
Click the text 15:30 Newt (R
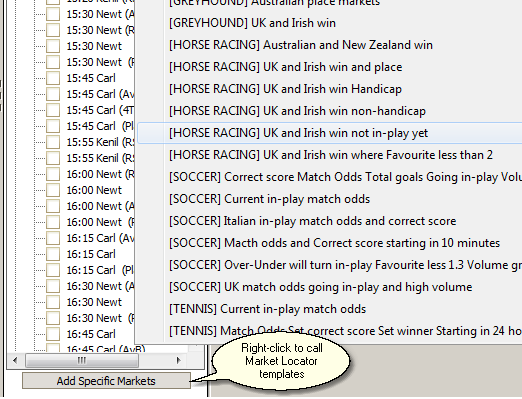tap(100, 30)
